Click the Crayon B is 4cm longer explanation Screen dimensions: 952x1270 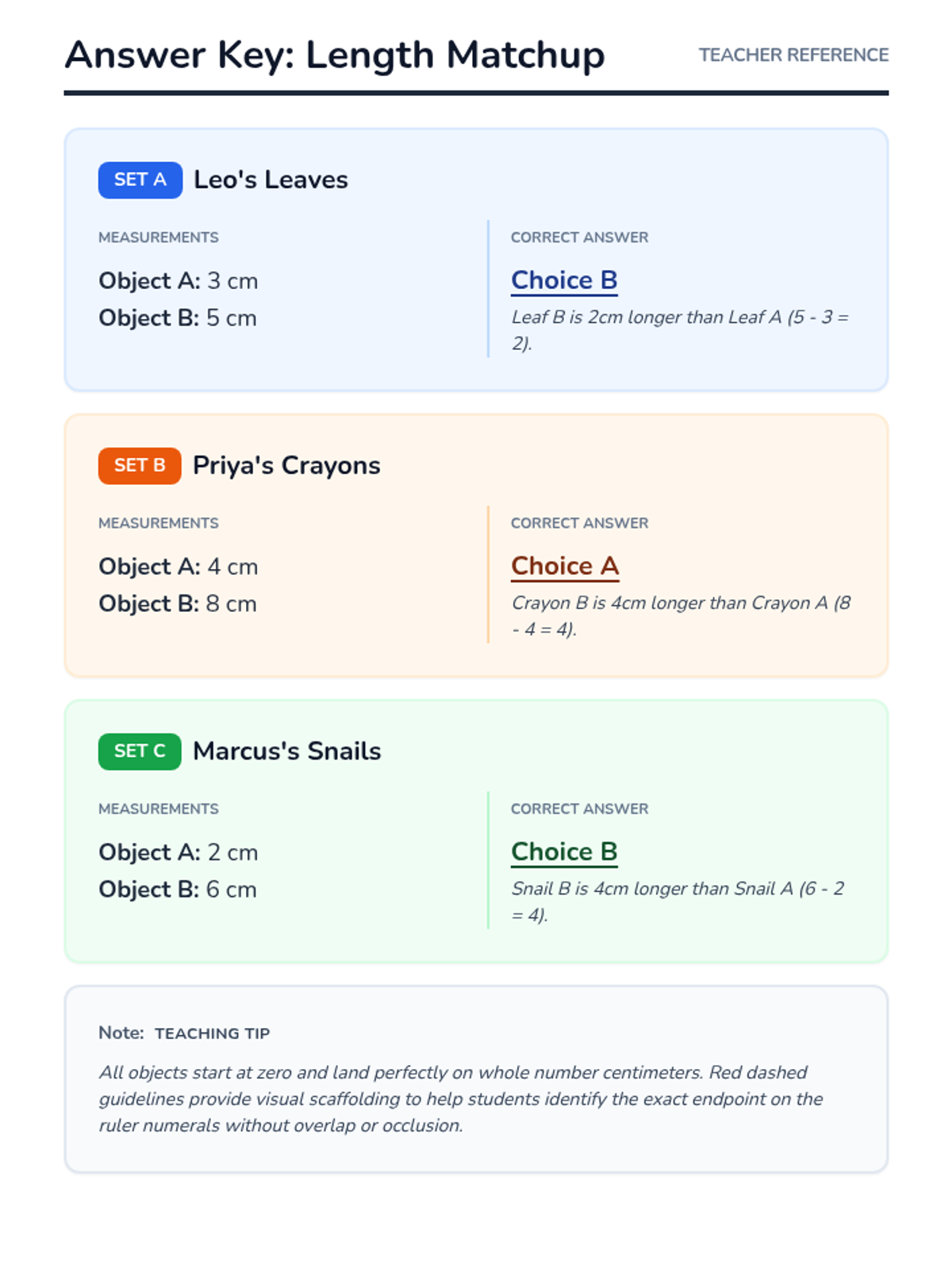tap(681, 616)
